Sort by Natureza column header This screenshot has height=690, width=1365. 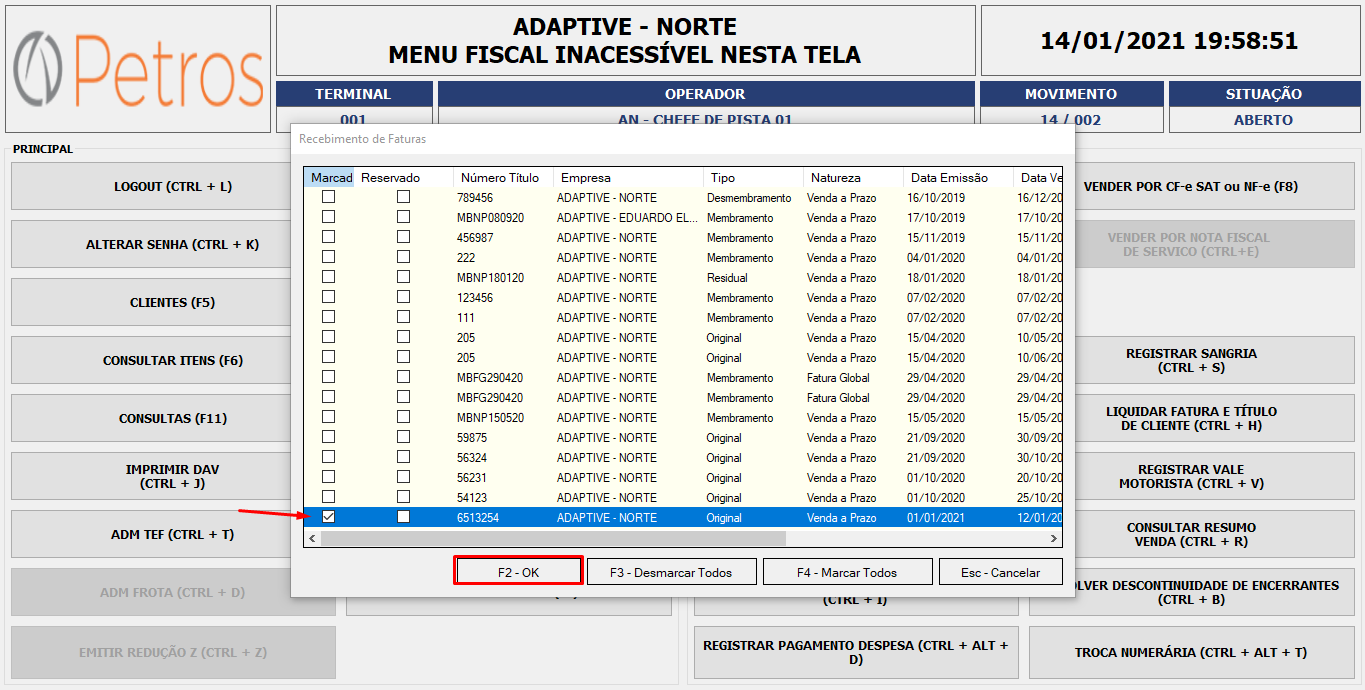click(854, 177)
